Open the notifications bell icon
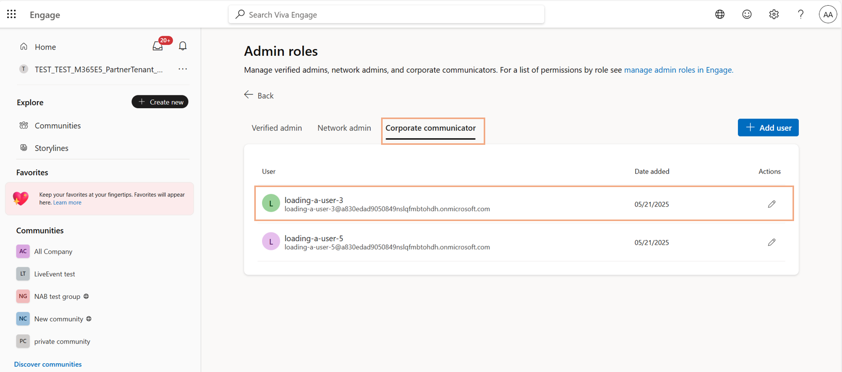842x372 pixels. point(183,46)
